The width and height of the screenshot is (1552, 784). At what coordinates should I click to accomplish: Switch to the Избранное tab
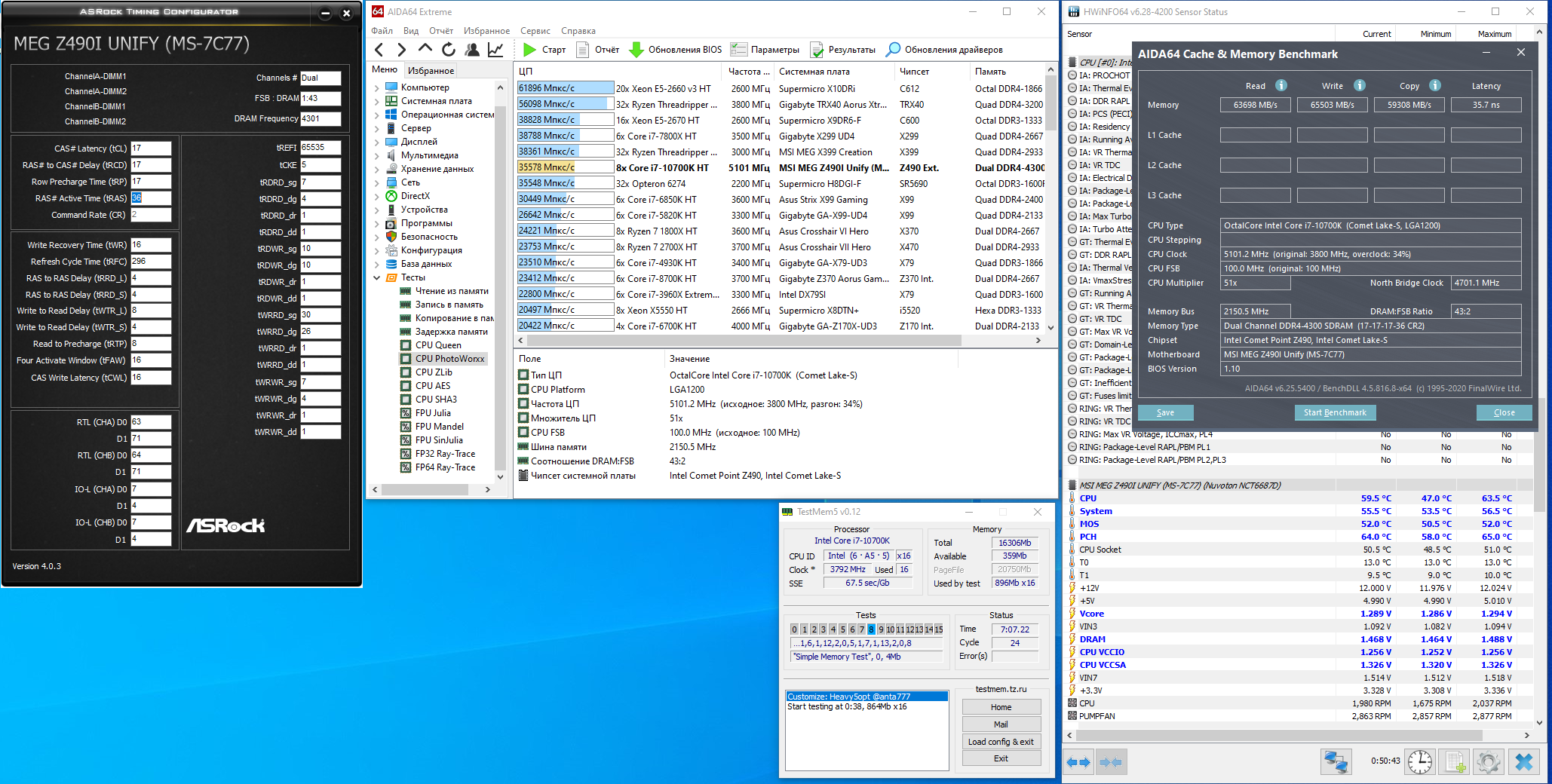pos(431,70)
